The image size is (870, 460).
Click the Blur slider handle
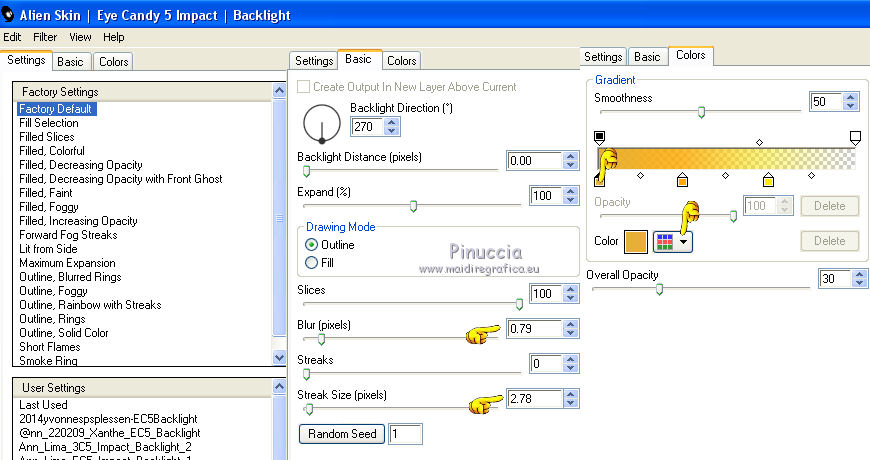click(321, 339)
